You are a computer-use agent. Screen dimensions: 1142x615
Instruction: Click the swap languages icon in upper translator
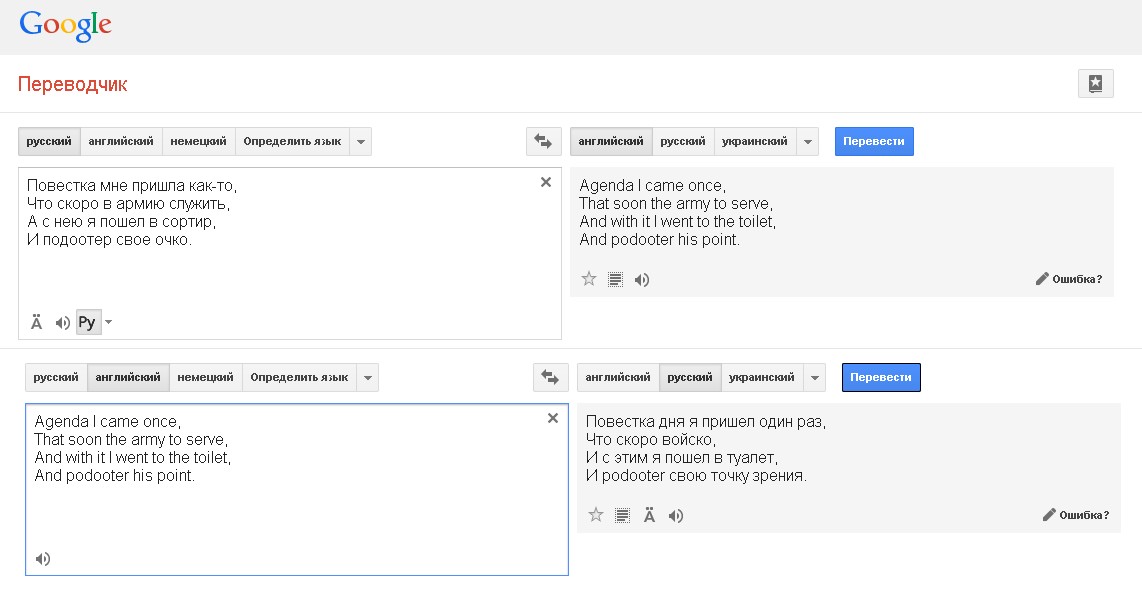(x=543, y=142)
